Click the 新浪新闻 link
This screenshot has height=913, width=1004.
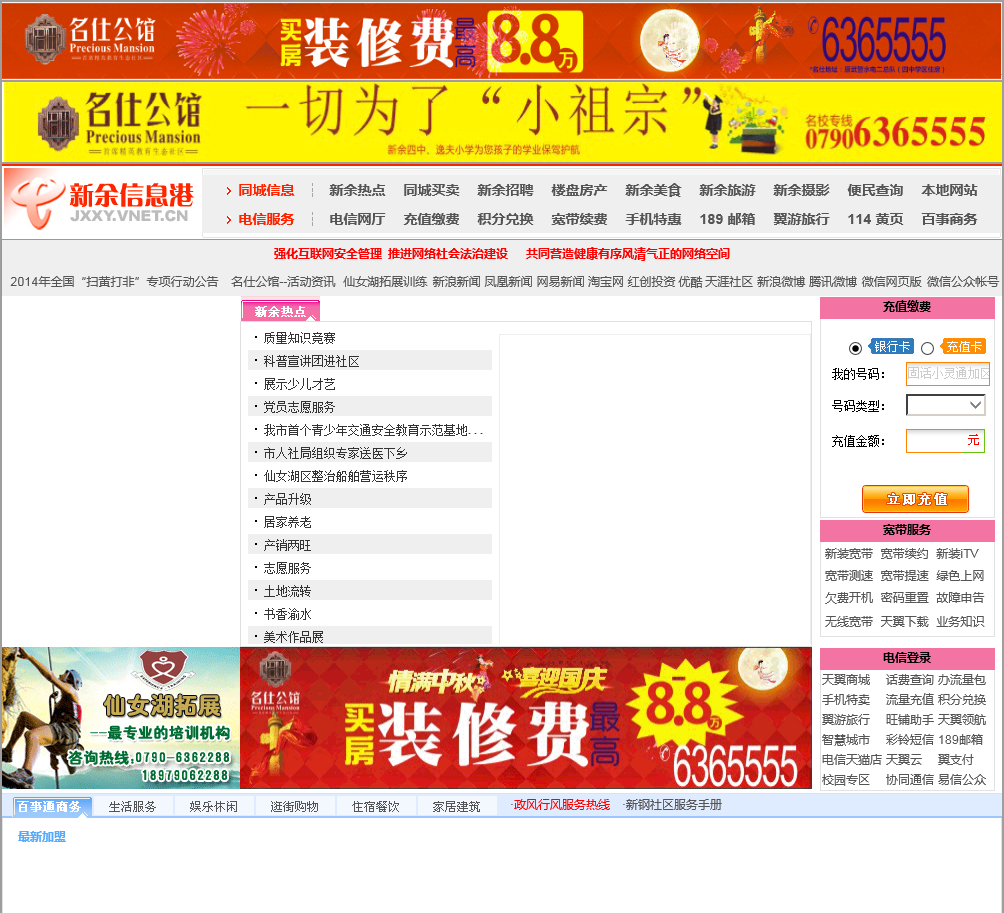pos(456,282)
